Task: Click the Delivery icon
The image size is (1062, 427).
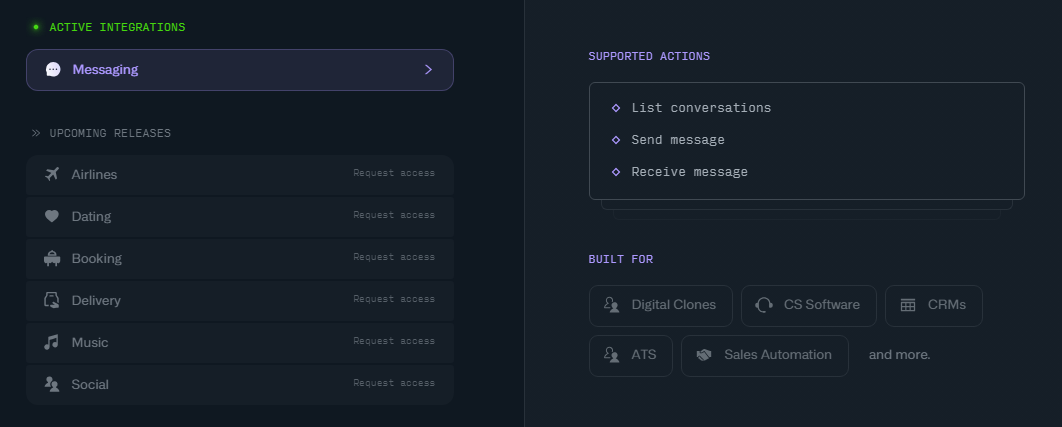Action: click(53, 300)
